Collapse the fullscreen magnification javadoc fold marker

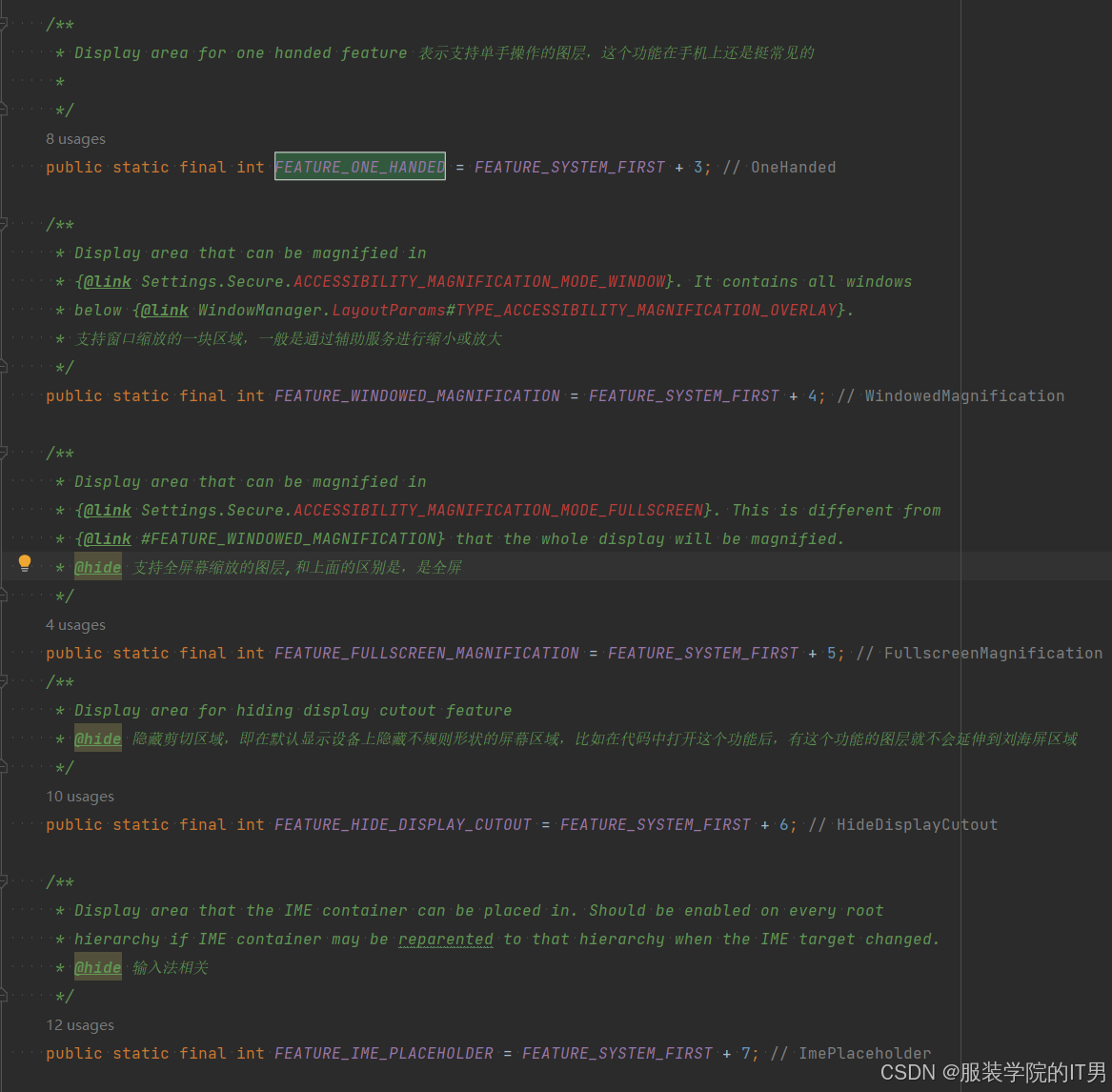[x=3, y=453]
